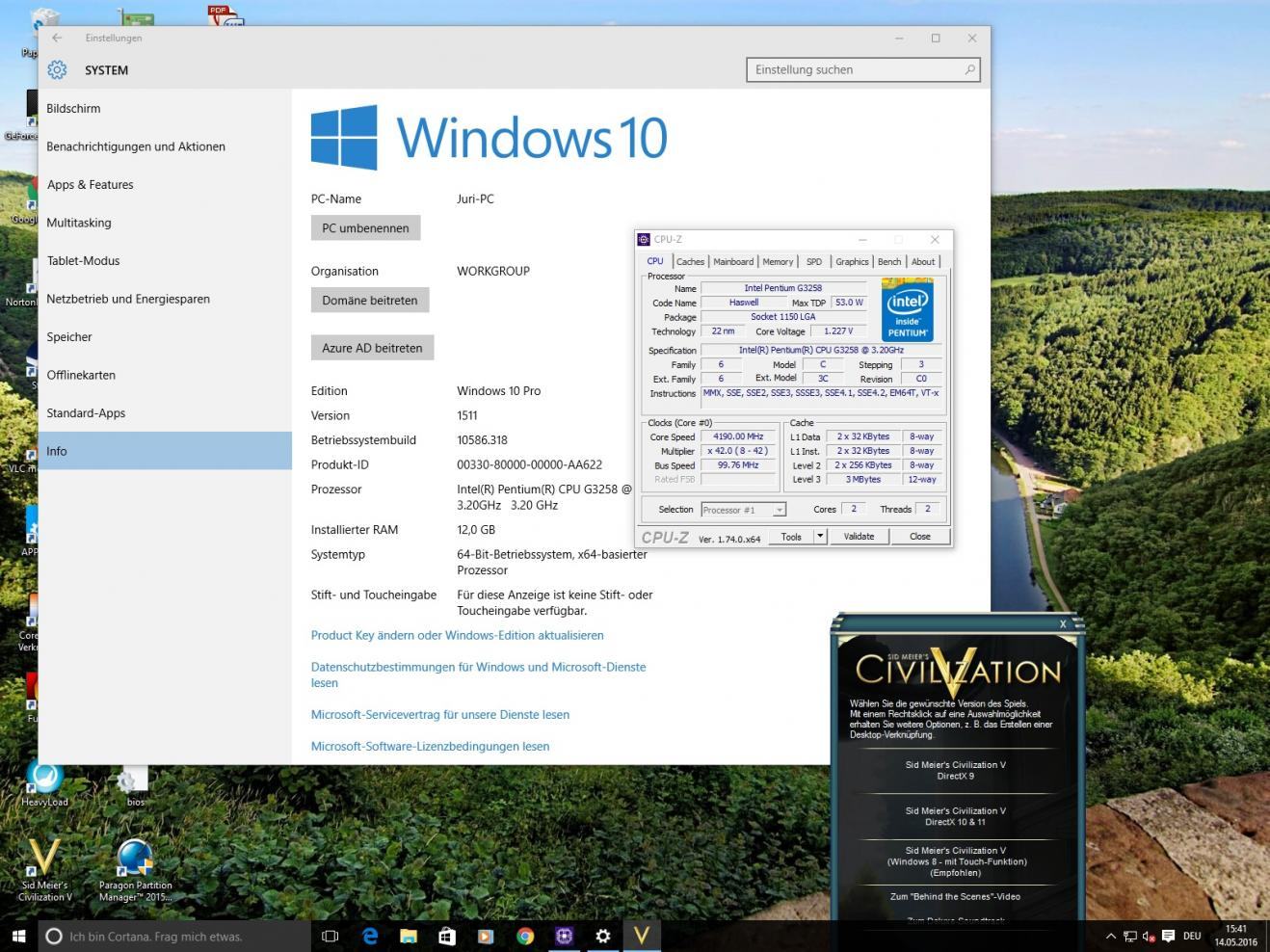Screen dimensions: 1270x952
Task: Open HeavyLoad desktop shortcut
Action: click(44, 783)
